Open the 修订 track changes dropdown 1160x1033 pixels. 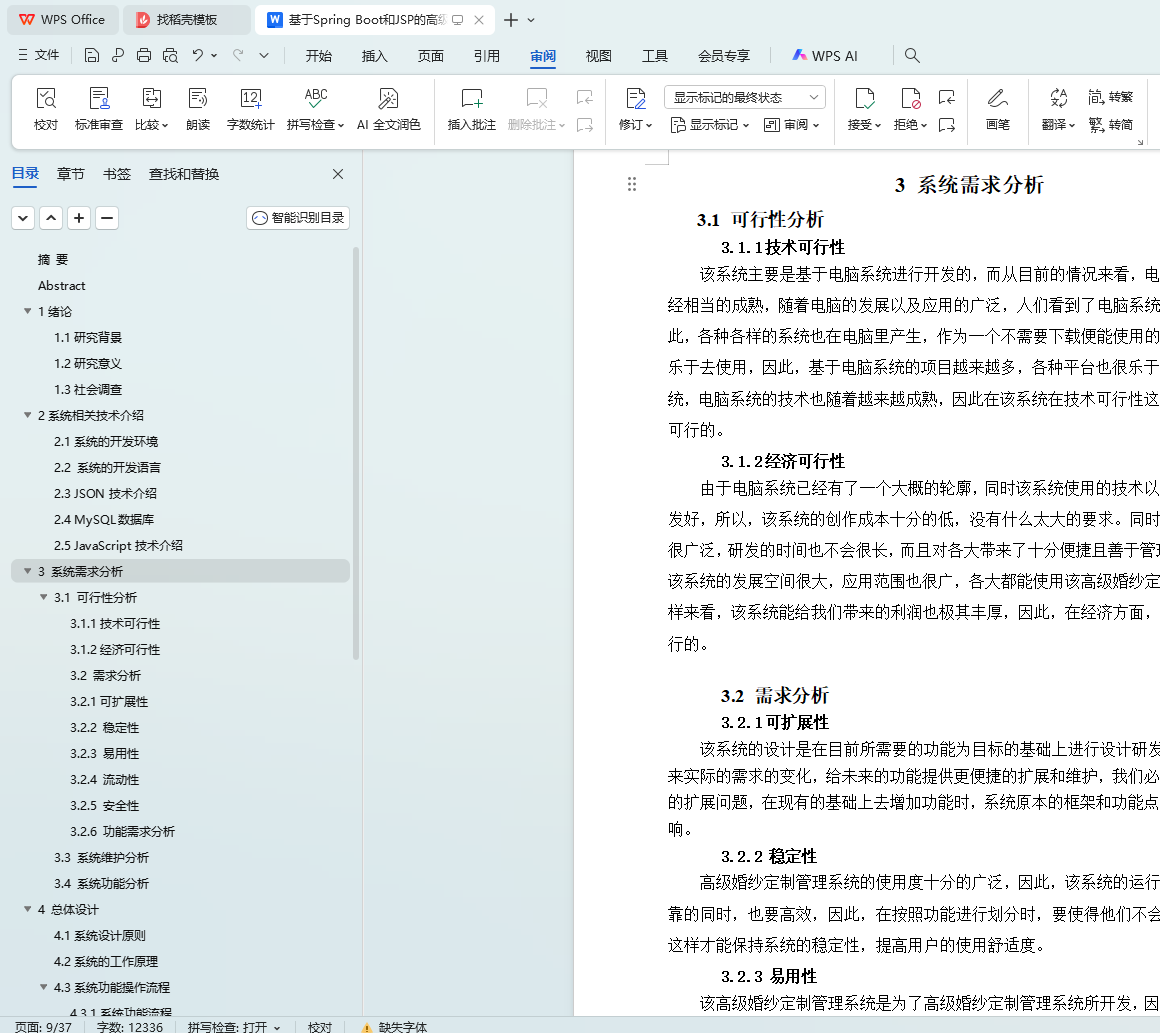tap(635, 109)
